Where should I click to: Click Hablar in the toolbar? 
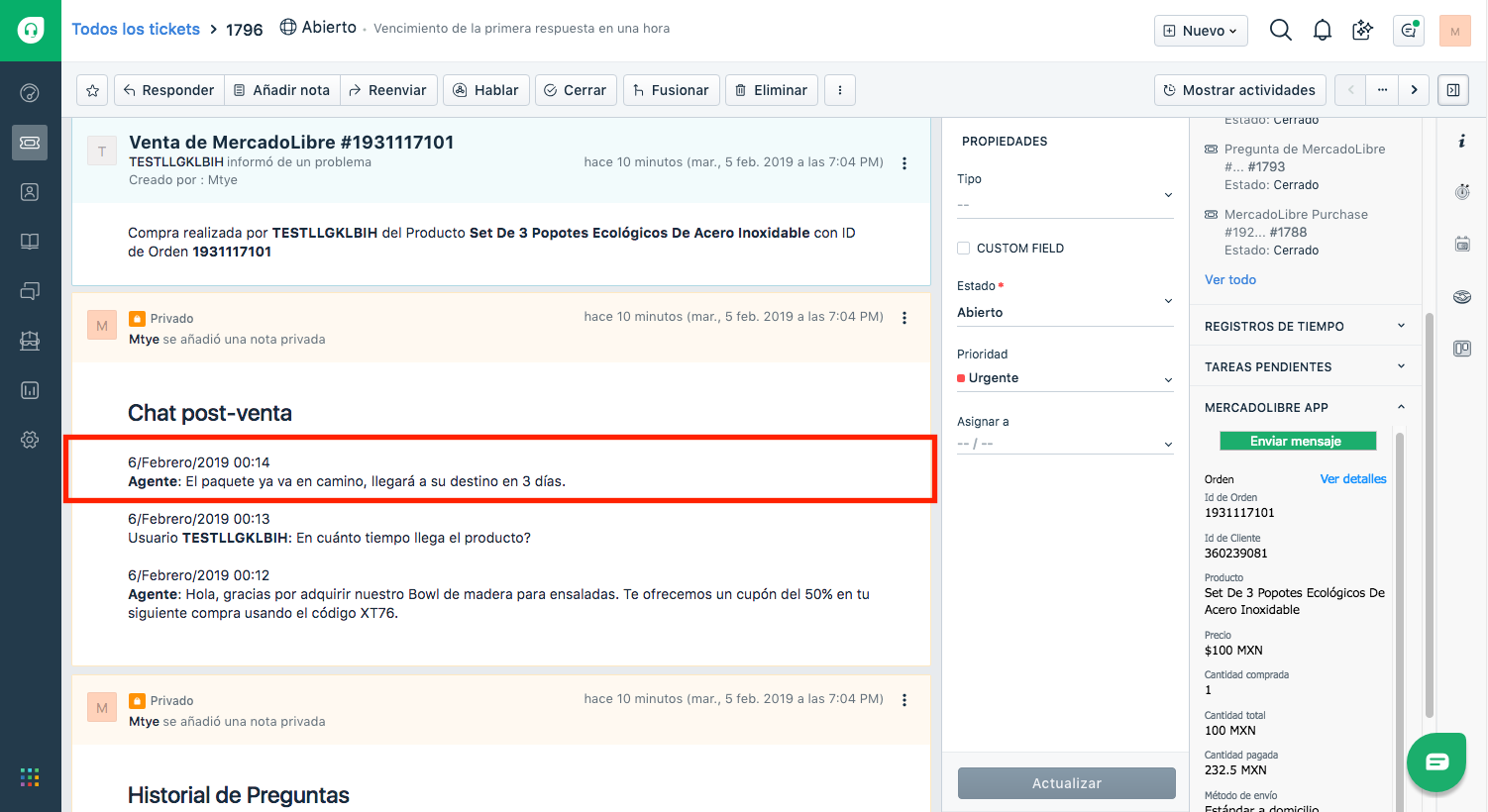tap(486, 90)
